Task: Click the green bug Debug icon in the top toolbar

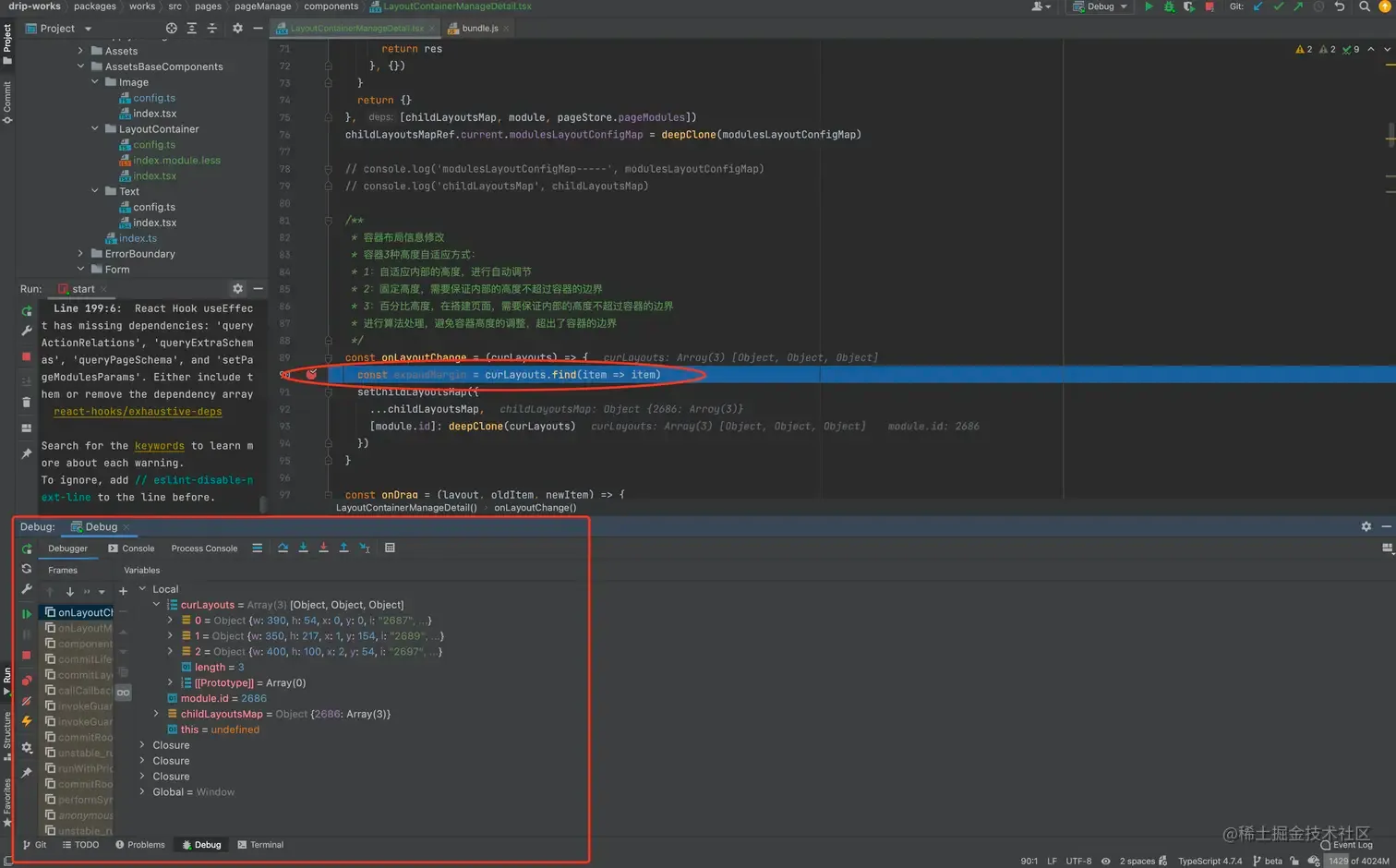Action: click(1169, 6)
